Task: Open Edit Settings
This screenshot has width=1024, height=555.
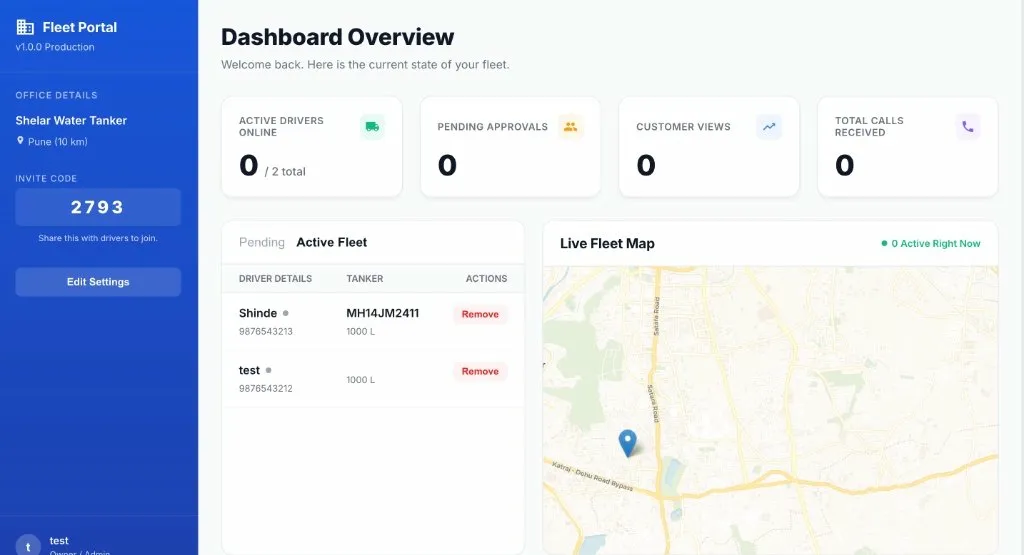Action: coord(98,282)
